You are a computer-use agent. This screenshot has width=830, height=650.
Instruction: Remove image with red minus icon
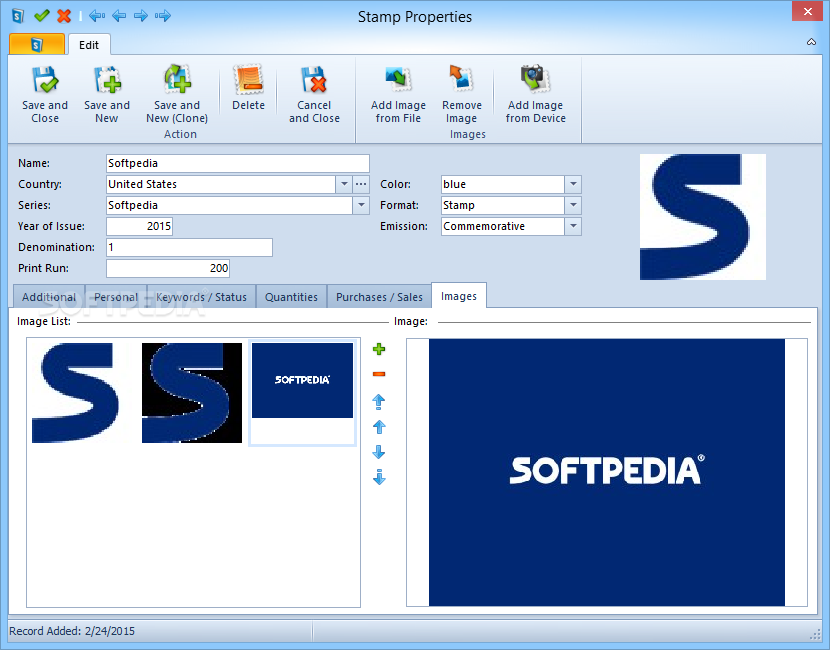click(x=379, y=374)
